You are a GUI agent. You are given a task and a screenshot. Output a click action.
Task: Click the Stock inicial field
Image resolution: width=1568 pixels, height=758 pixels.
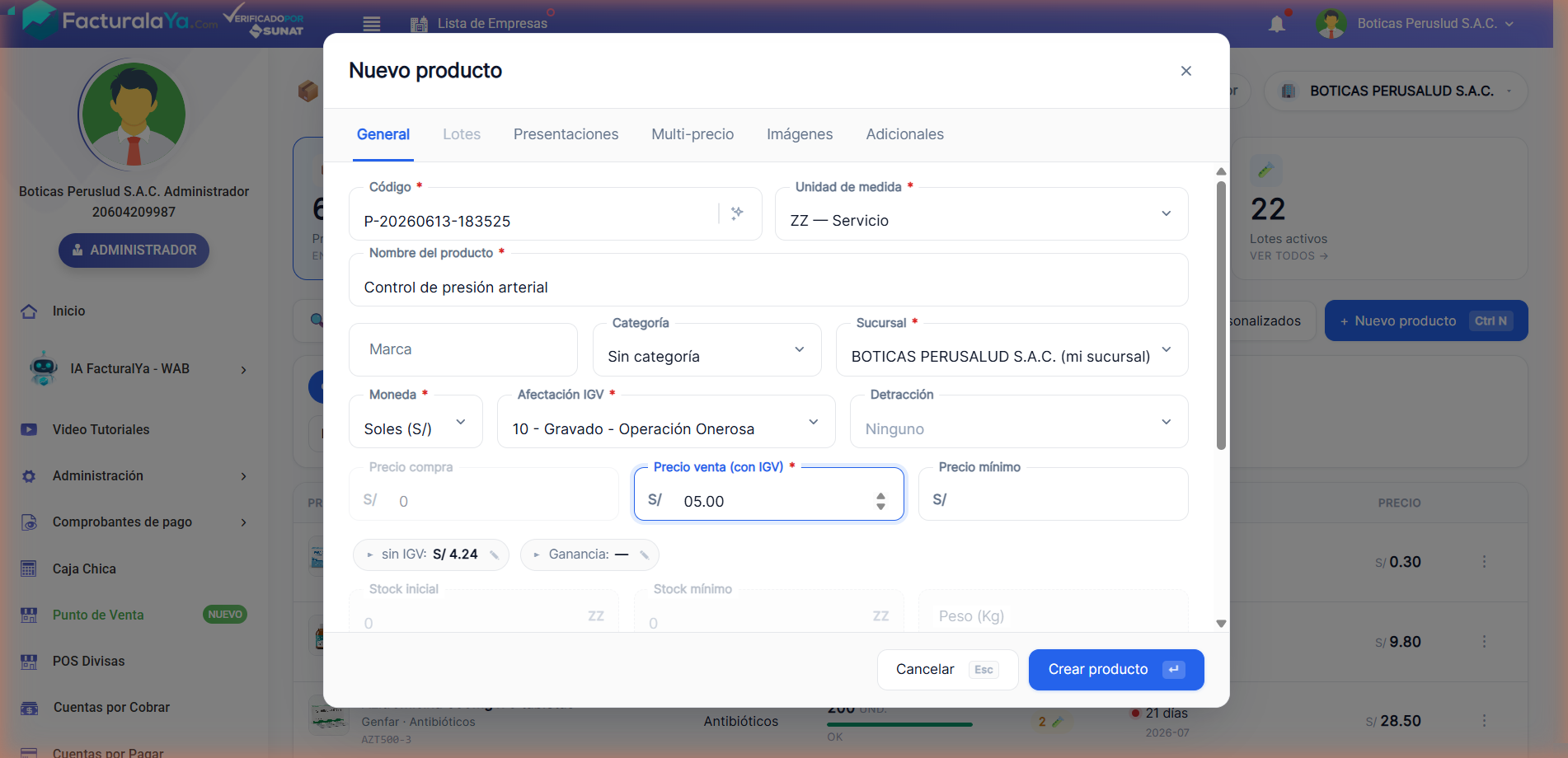tap(484, 611)
